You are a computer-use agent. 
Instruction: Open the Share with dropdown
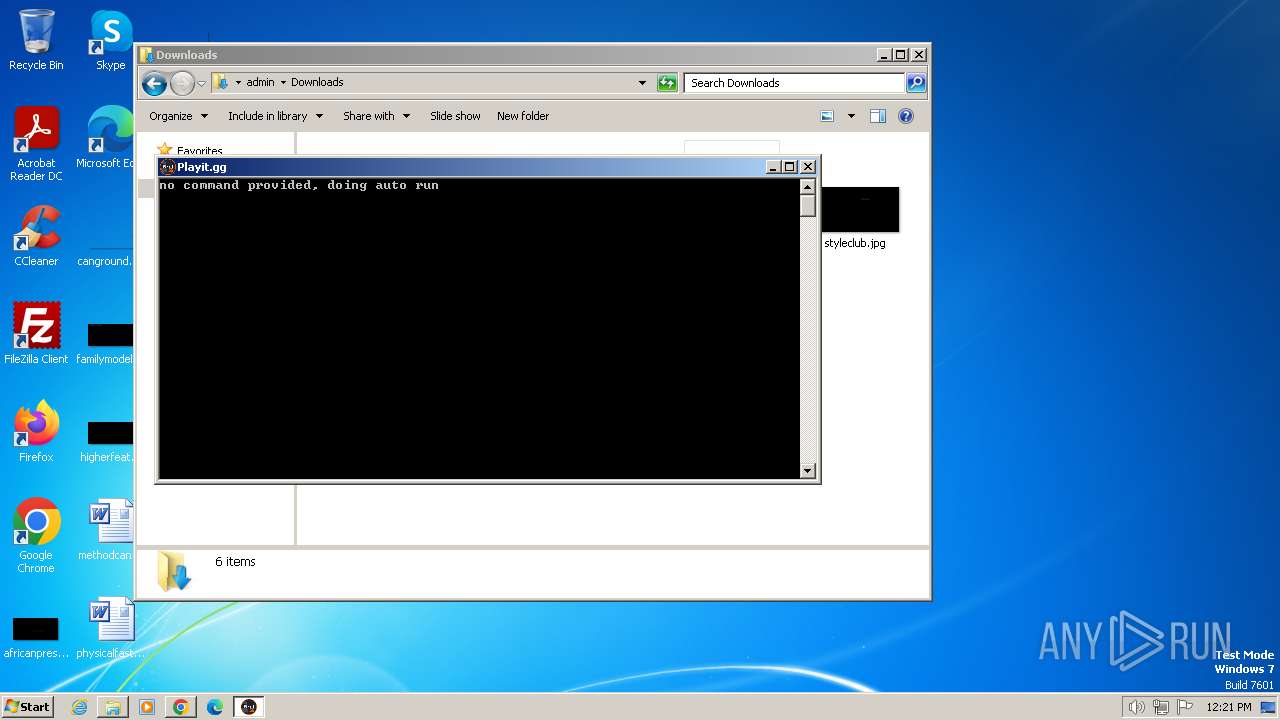click(376, 116)
